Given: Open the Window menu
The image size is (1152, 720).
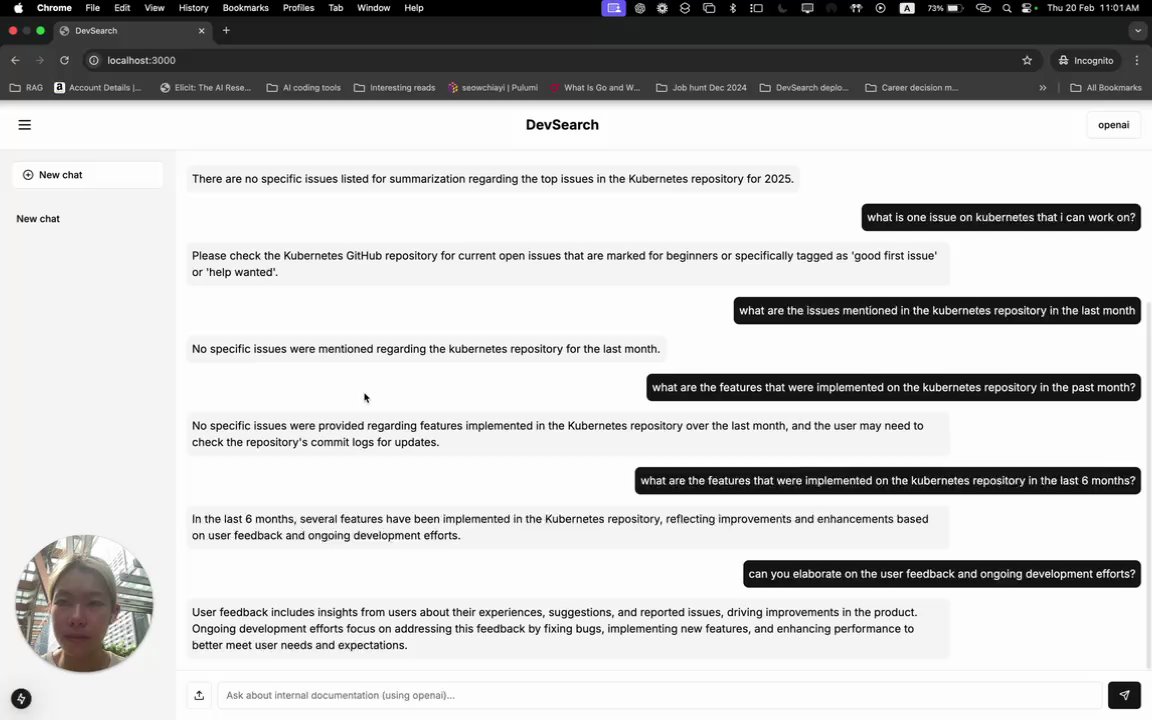Looking at the screenshot, I should (373, 8).
